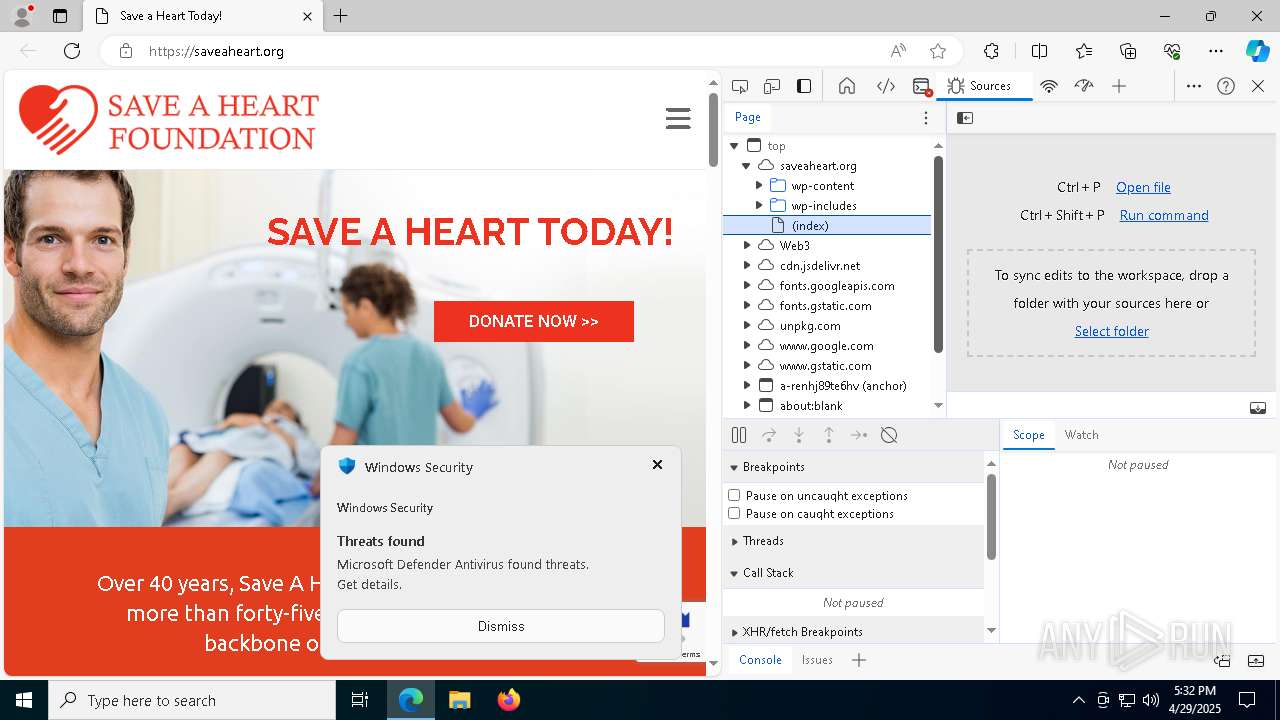Viewport: 1280px width, 720px height.
Task: Click the step over debugger icon
Action: [769, 435]
